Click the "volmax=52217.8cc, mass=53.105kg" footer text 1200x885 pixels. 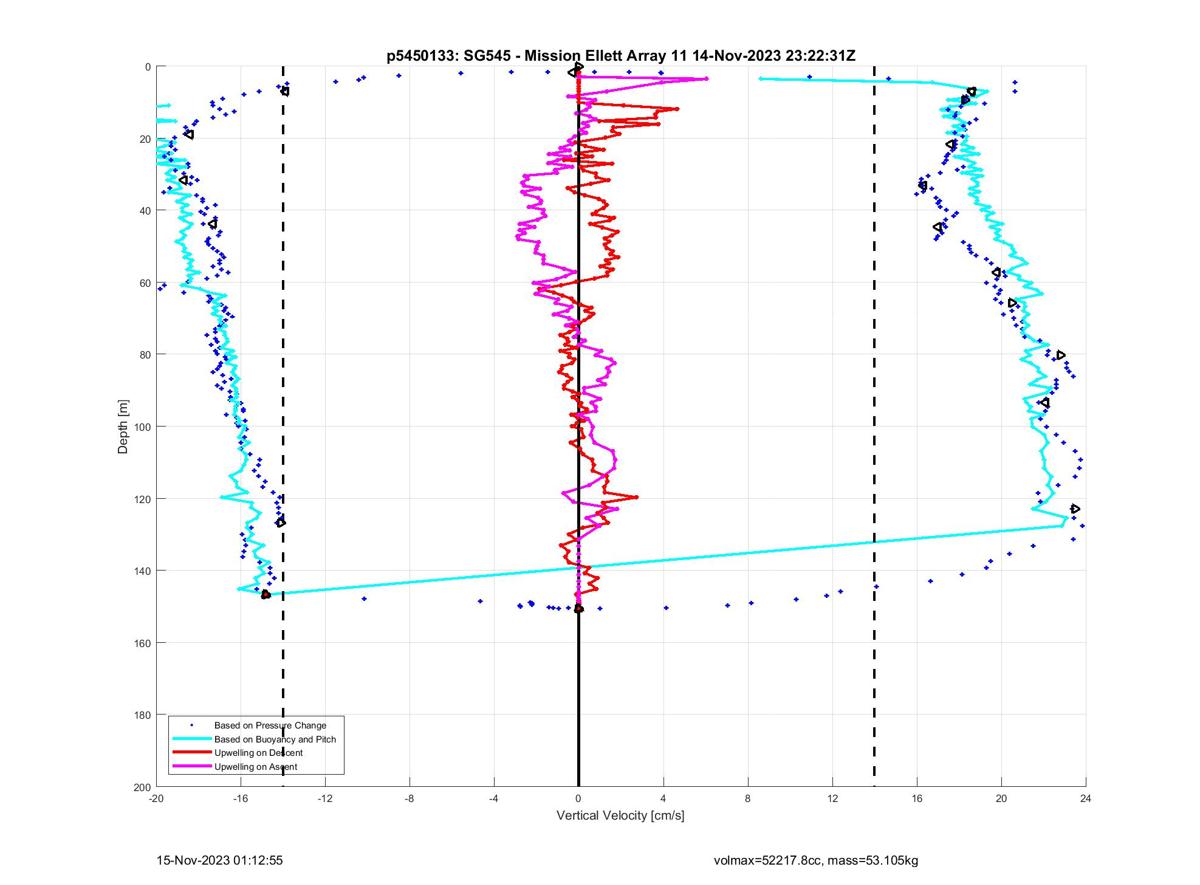point(815,860)
